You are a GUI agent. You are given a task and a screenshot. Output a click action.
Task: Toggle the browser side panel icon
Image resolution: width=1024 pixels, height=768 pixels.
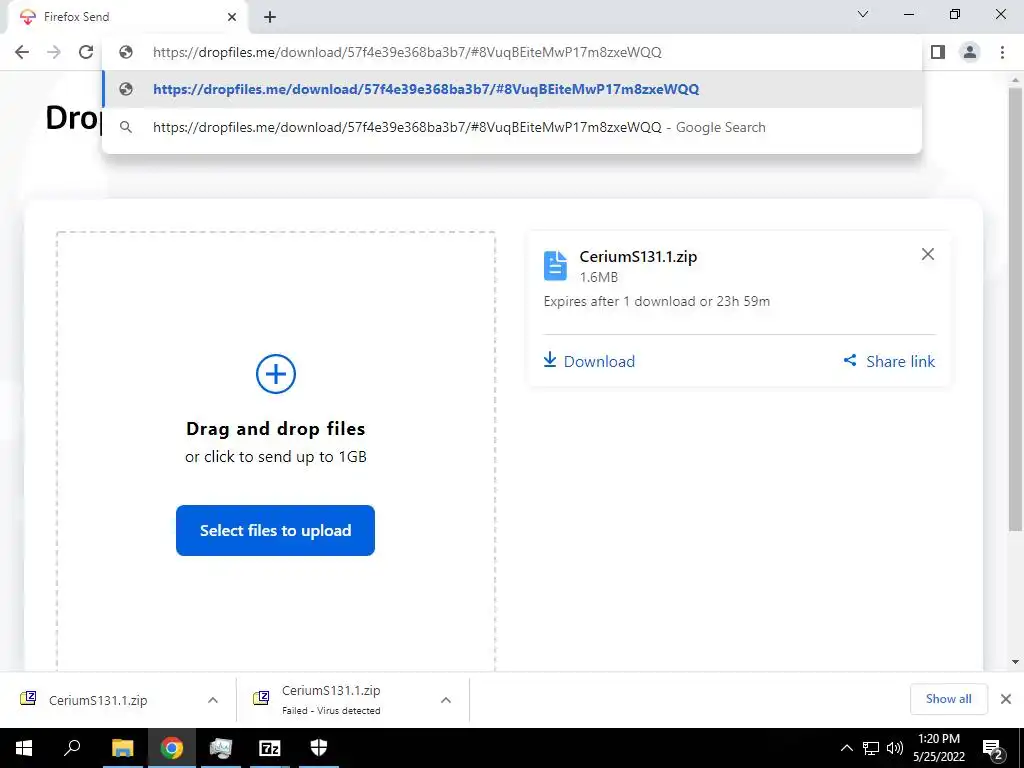point(938,52)
